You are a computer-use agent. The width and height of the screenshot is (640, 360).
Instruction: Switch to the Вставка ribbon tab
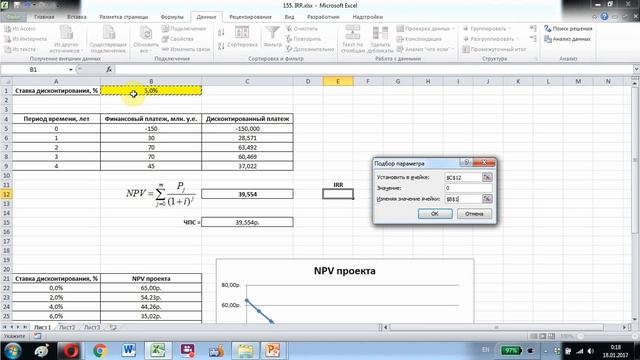pos(77,17)
